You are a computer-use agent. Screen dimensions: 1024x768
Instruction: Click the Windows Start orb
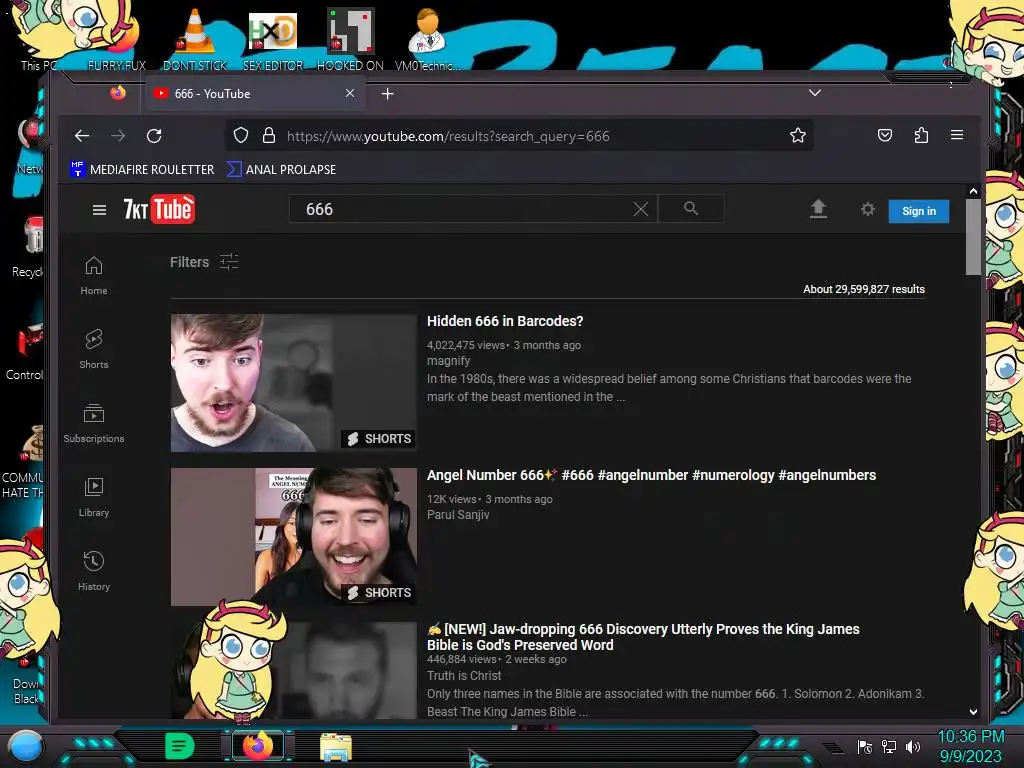26,746
